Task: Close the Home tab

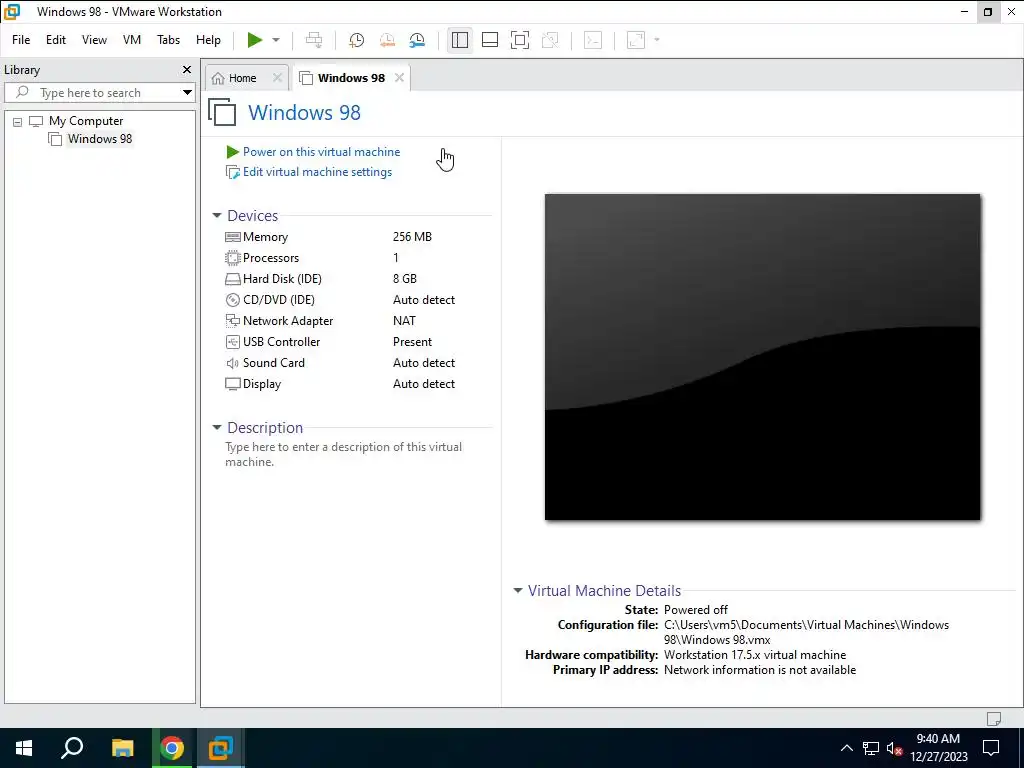Action: pos(278,78)
